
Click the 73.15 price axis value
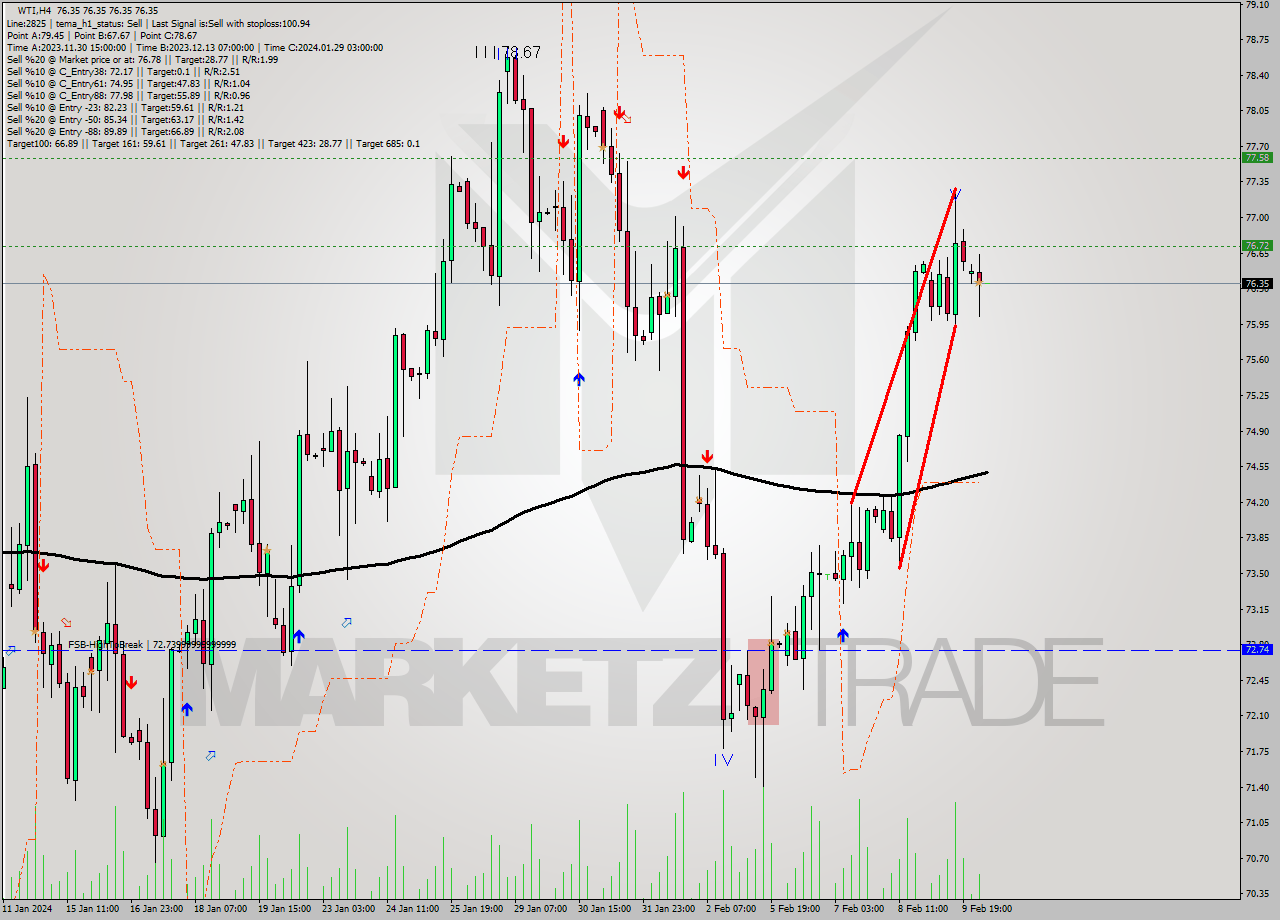[x=1257, y=609]
